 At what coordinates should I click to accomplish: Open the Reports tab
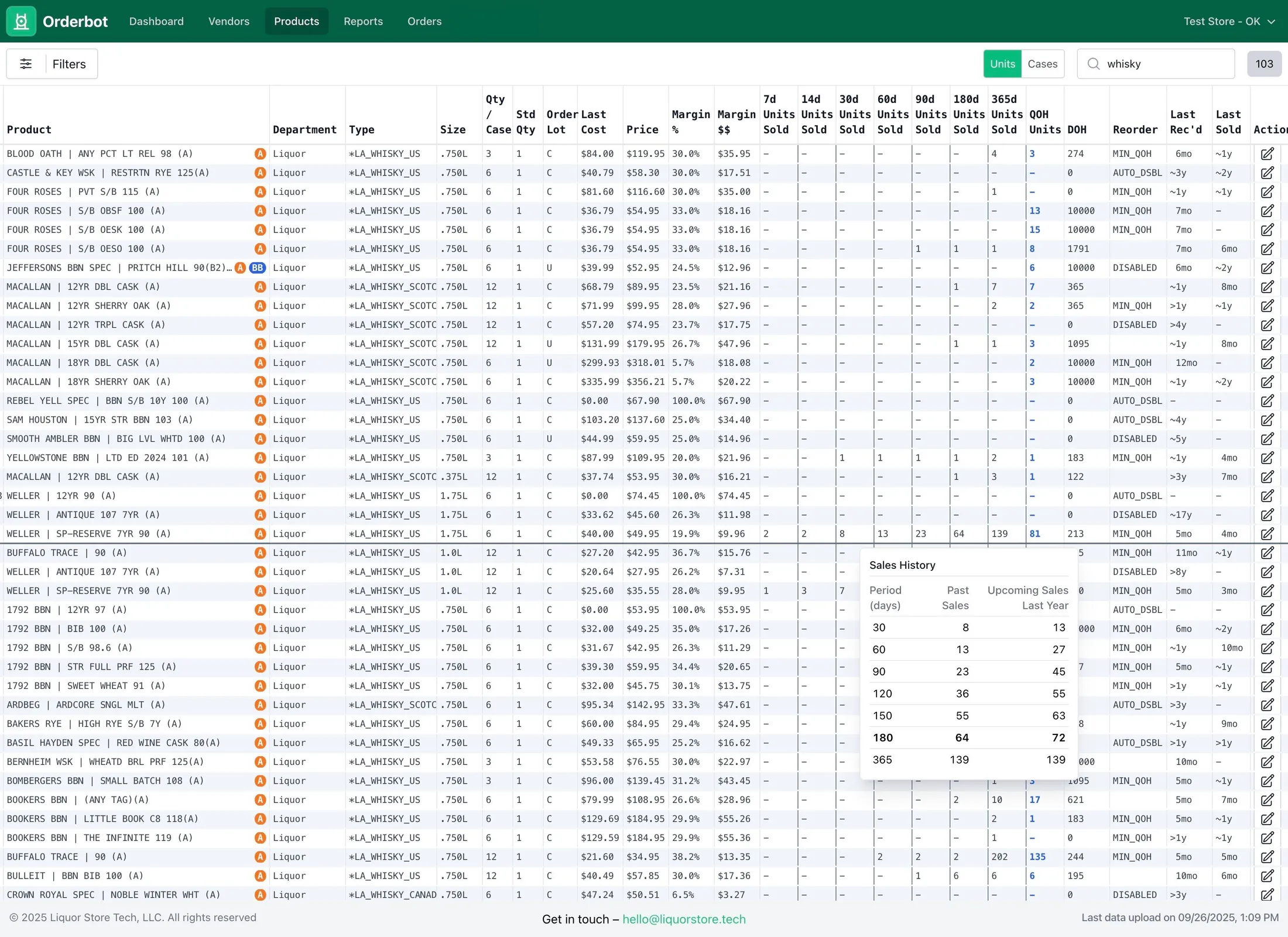click(x=363, y=22)
